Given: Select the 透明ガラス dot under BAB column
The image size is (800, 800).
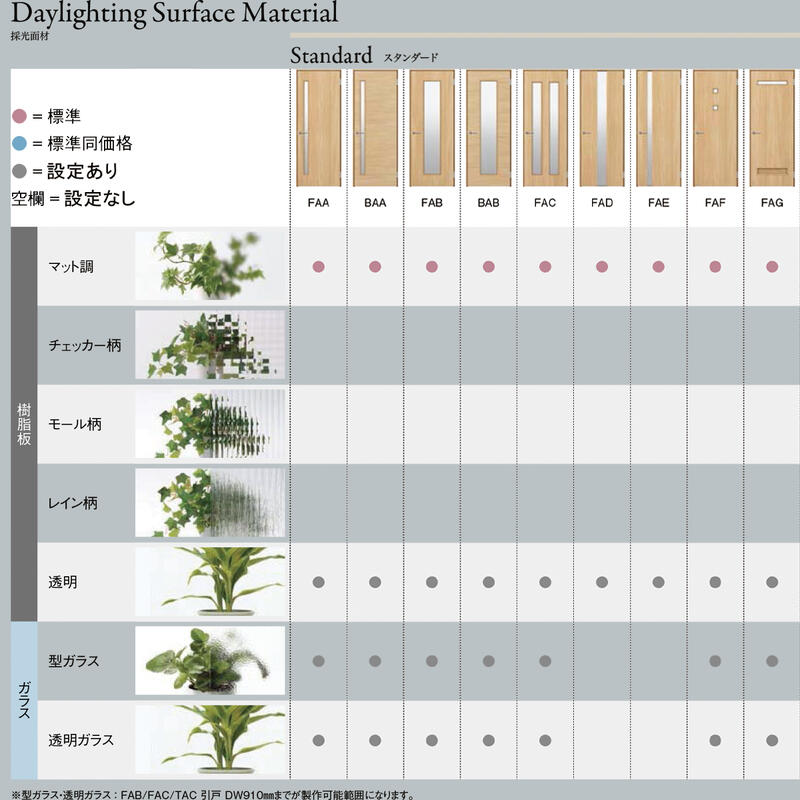Looking at the screenshot, I should [488, 740].
